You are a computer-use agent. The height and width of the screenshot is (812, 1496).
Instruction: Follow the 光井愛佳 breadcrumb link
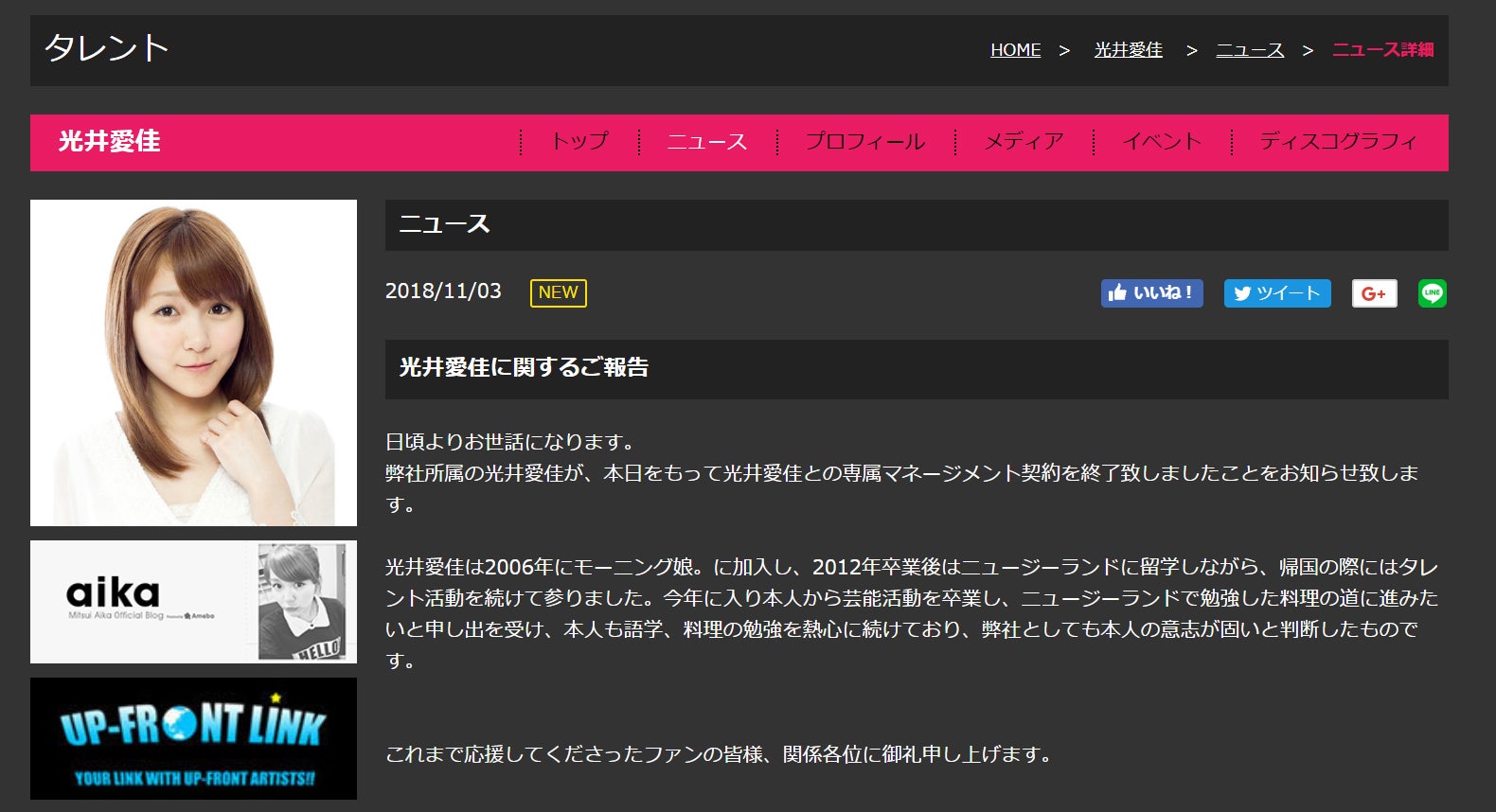coord(1128,50)
